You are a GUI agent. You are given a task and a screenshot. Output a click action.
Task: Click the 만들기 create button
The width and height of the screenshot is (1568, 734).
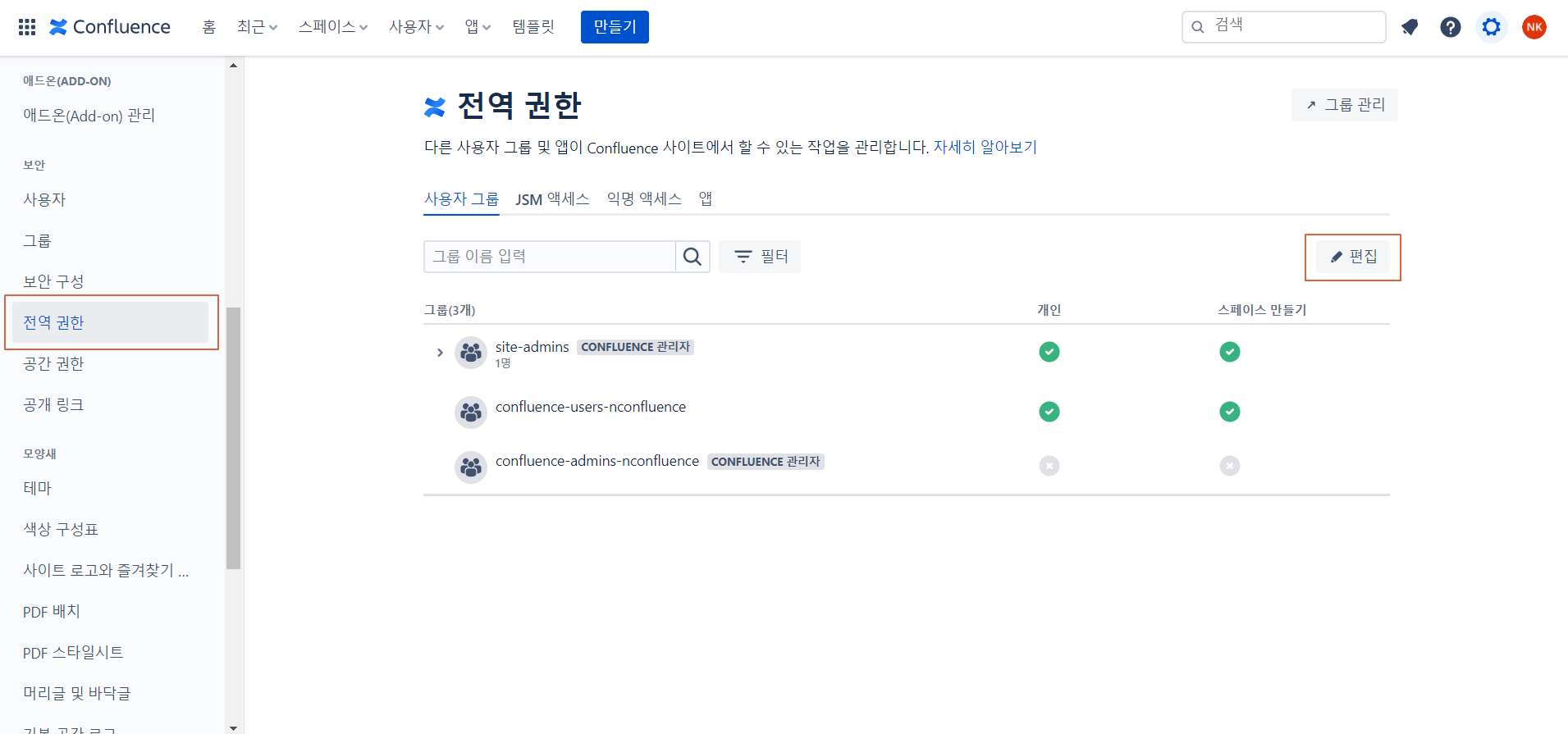[615, 27]
